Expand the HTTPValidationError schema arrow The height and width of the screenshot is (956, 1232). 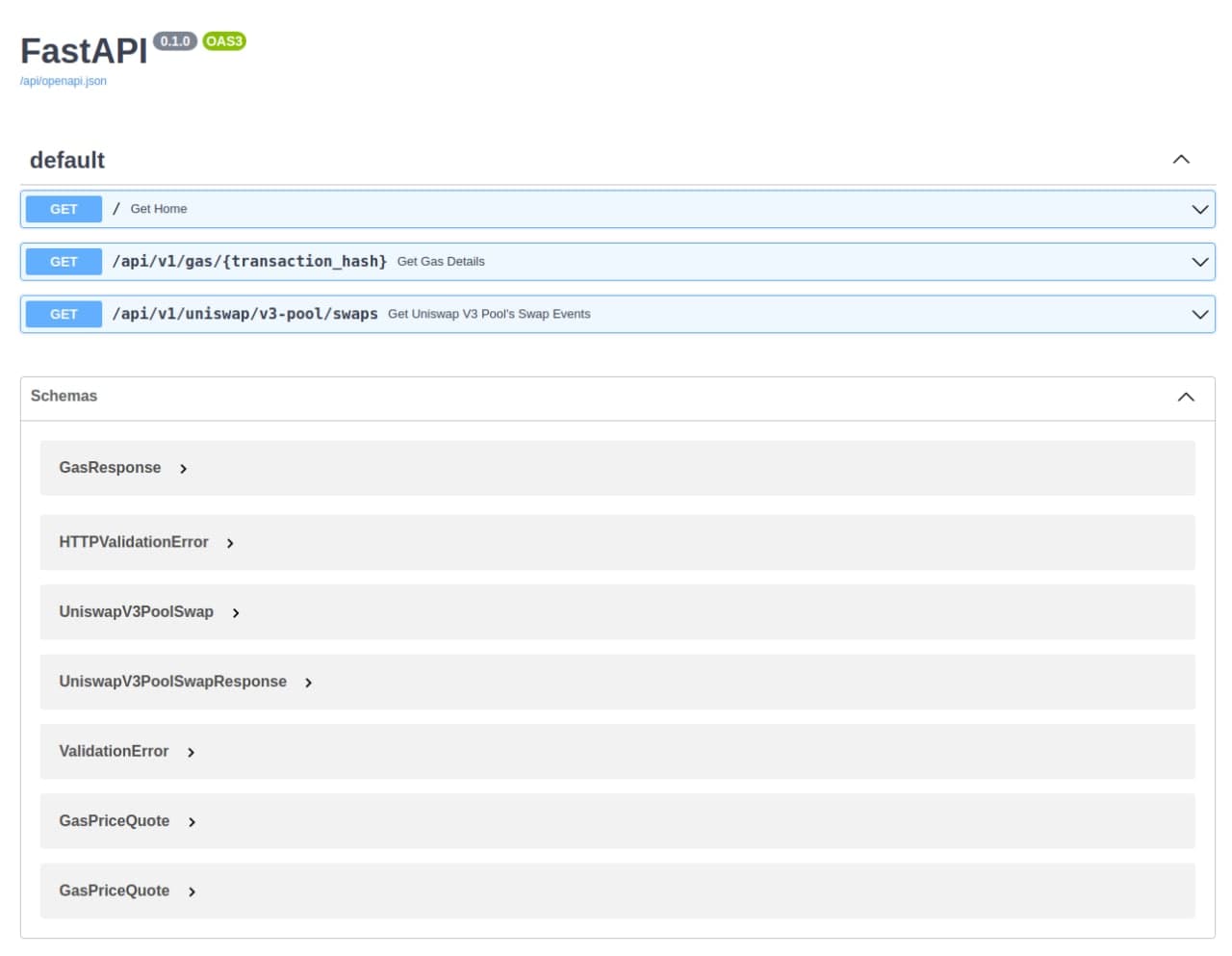coord(230,543)
